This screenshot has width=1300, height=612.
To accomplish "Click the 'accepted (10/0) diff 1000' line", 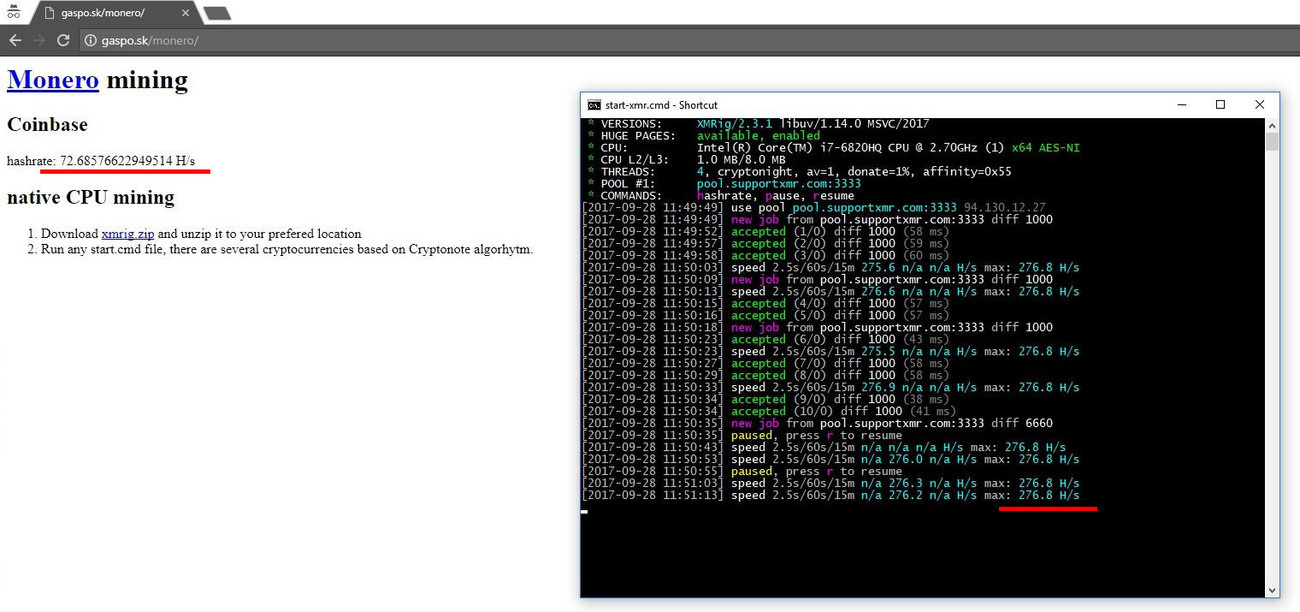I will tap(768, 411).
